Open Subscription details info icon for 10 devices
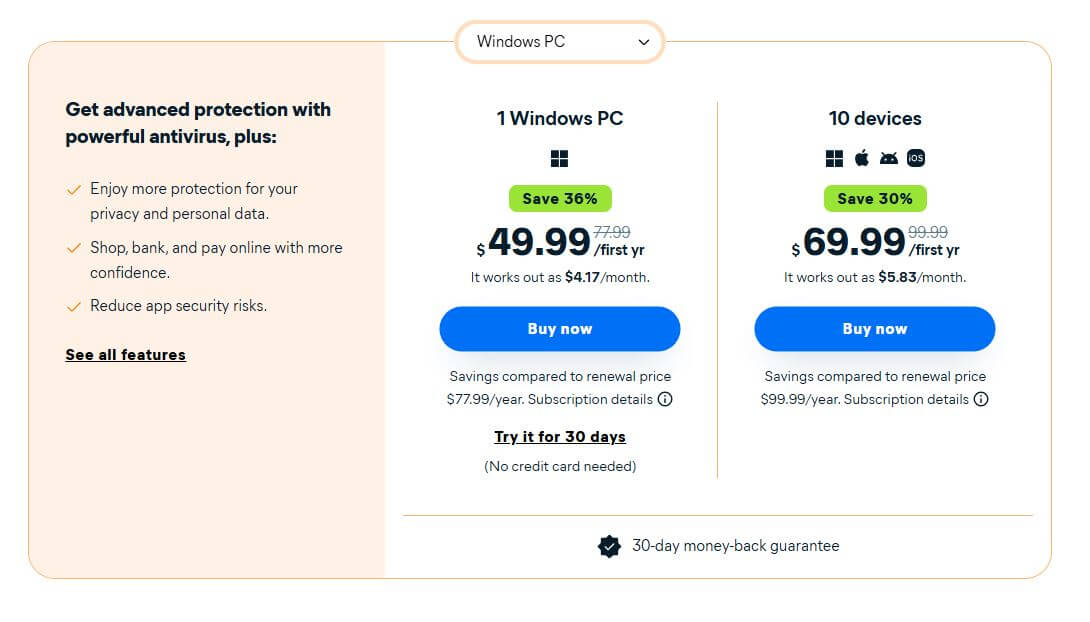 (981, 399)
